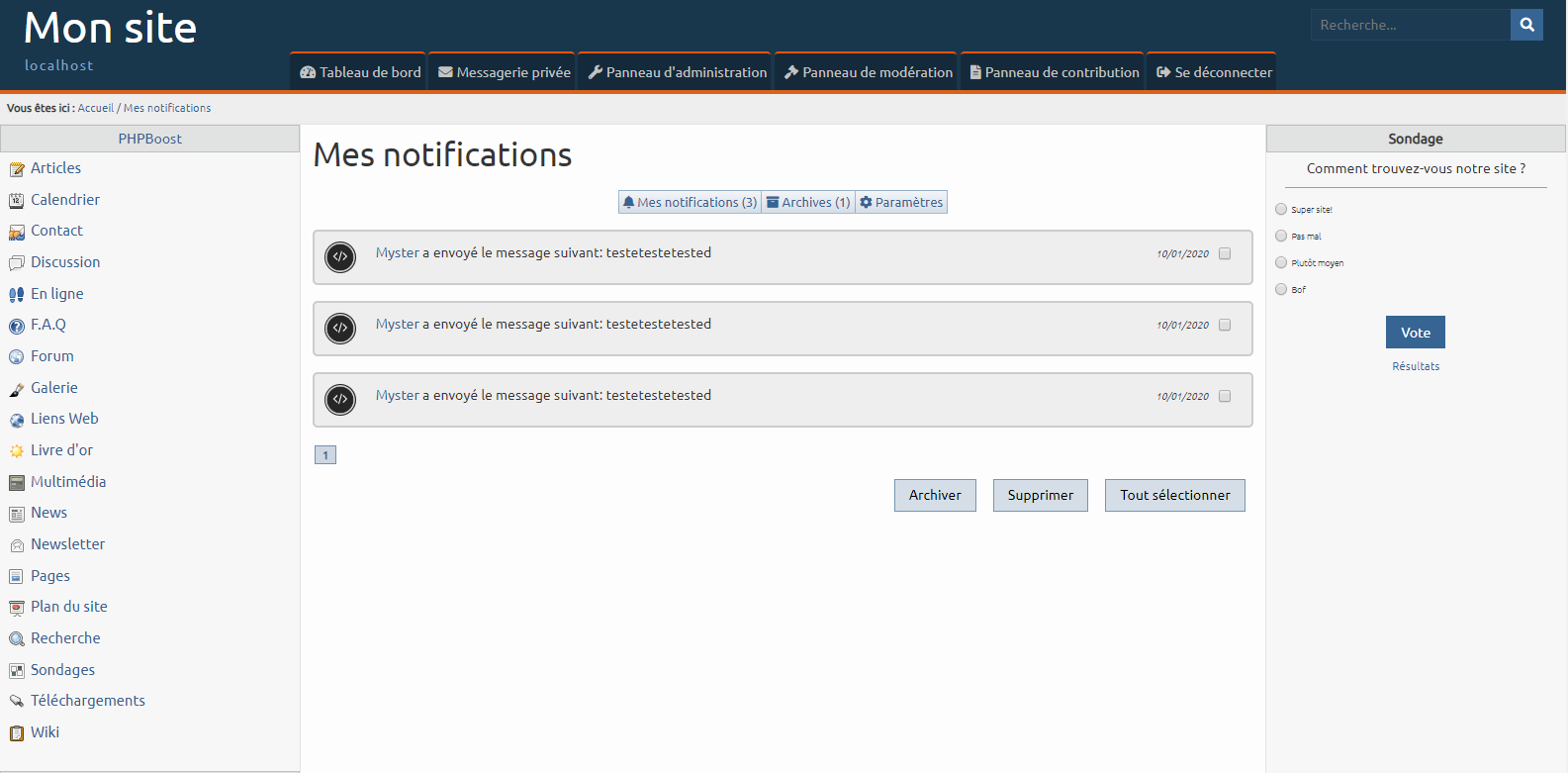This screenshot has height=773, width=1568.
Task: Select the "Super site!" poll option
Action: [1281, 209]
